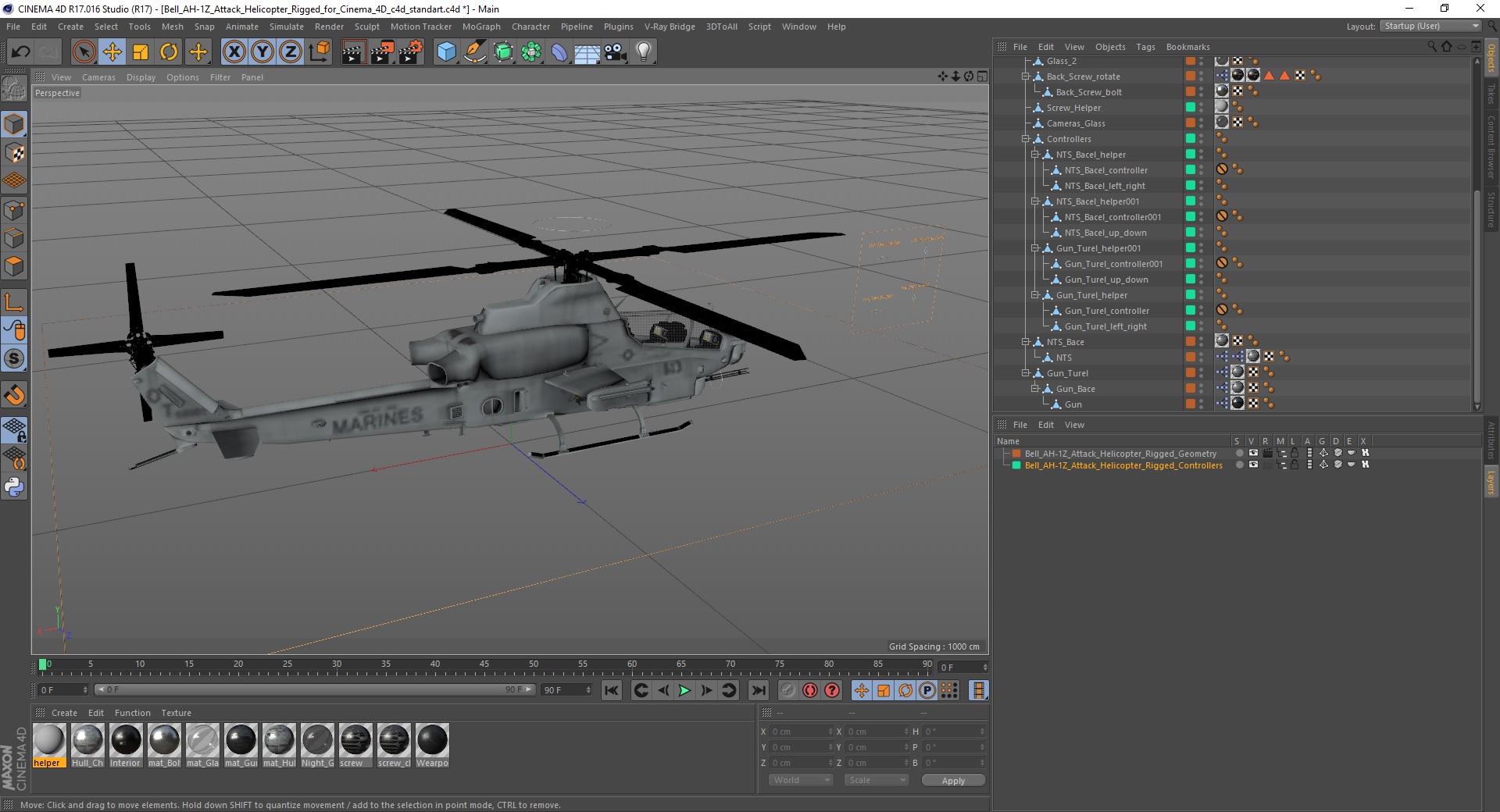Add a Light object
This screenshot has height=812, width=1500.
(644, 52)
